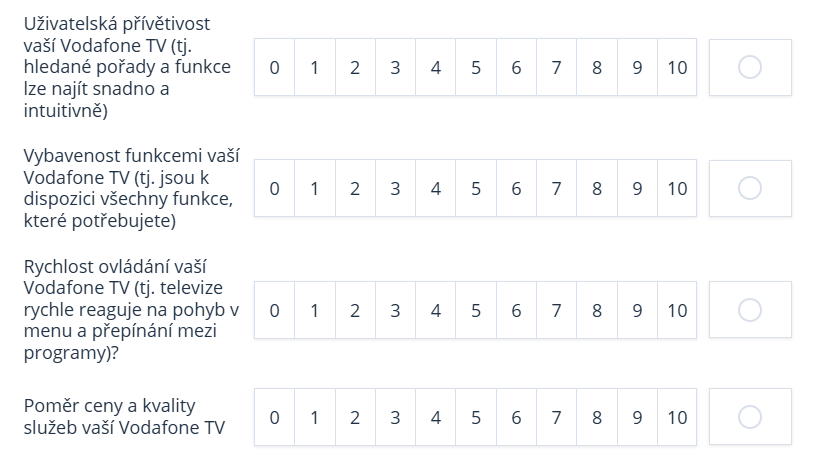Choose 10 for Uživatelská přívětivost row
The height and width of the screenshot is (461, 818).
click(x=677, y=67)
